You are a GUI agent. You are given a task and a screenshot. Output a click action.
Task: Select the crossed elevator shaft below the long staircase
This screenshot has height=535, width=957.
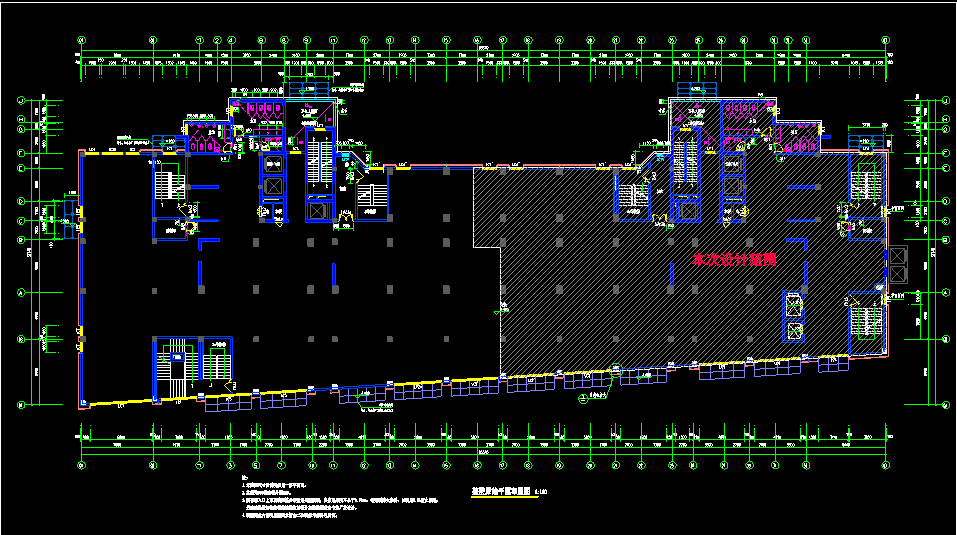tap(318, 210)
